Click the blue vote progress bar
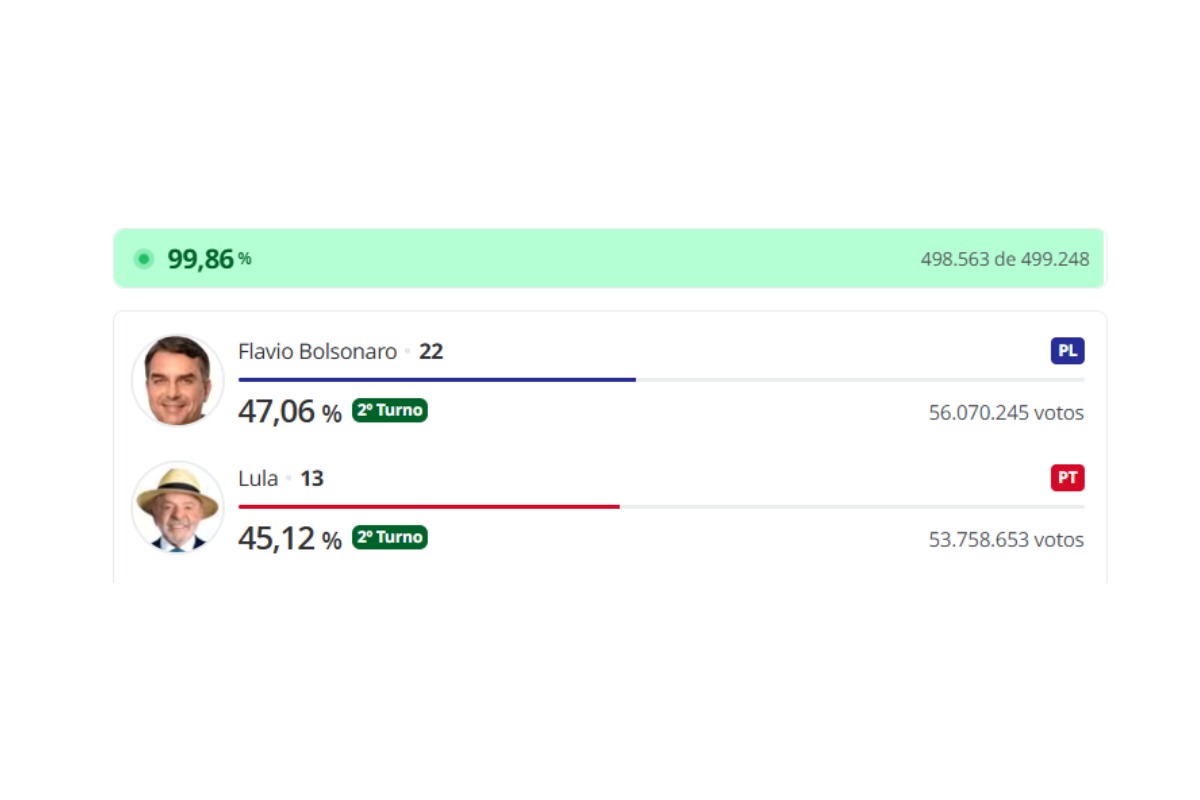Image resolution: width=1200 pixels, height=800 pixels. click(437, 380)
